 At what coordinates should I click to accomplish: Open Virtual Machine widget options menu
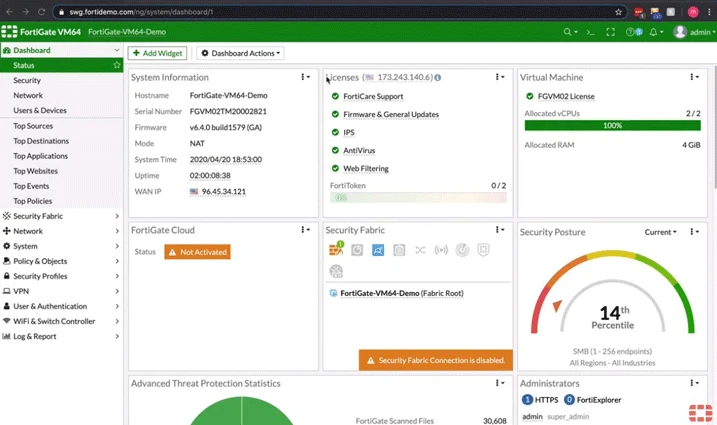click(x=694, y=77)
